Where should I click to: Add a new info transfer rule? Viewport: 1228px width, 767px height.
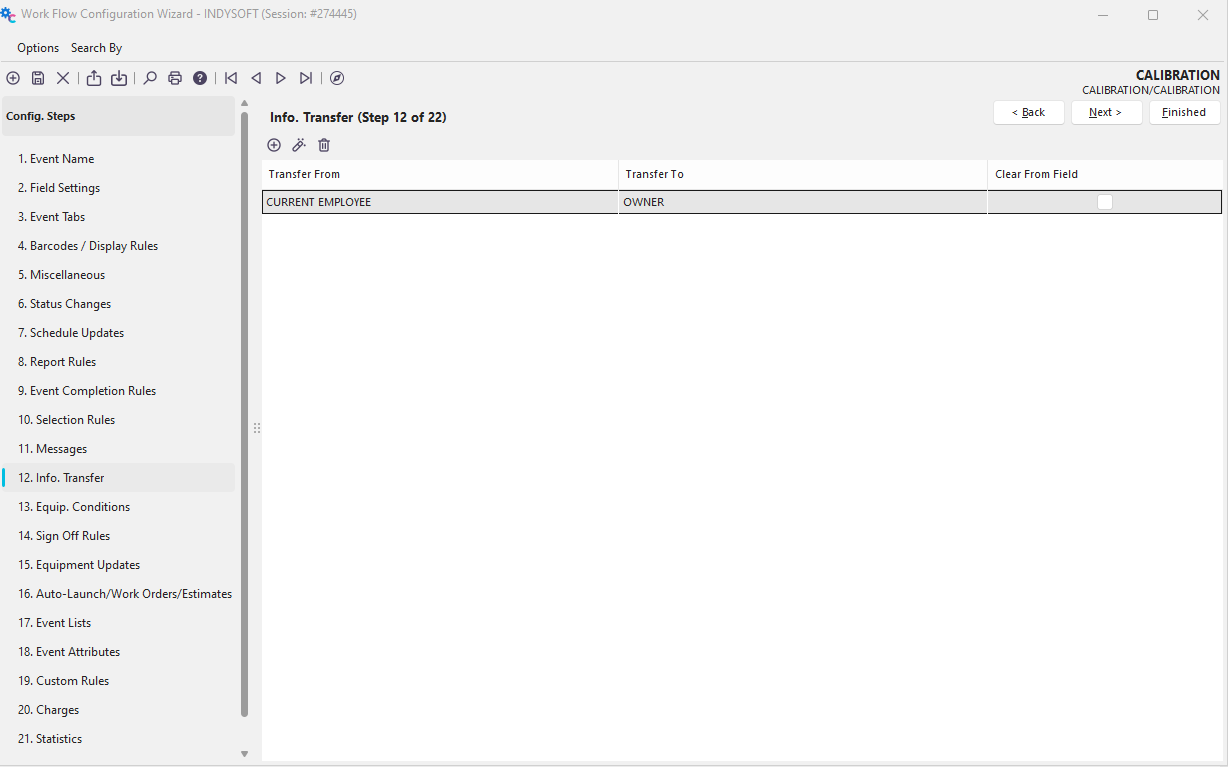[274, 145]
